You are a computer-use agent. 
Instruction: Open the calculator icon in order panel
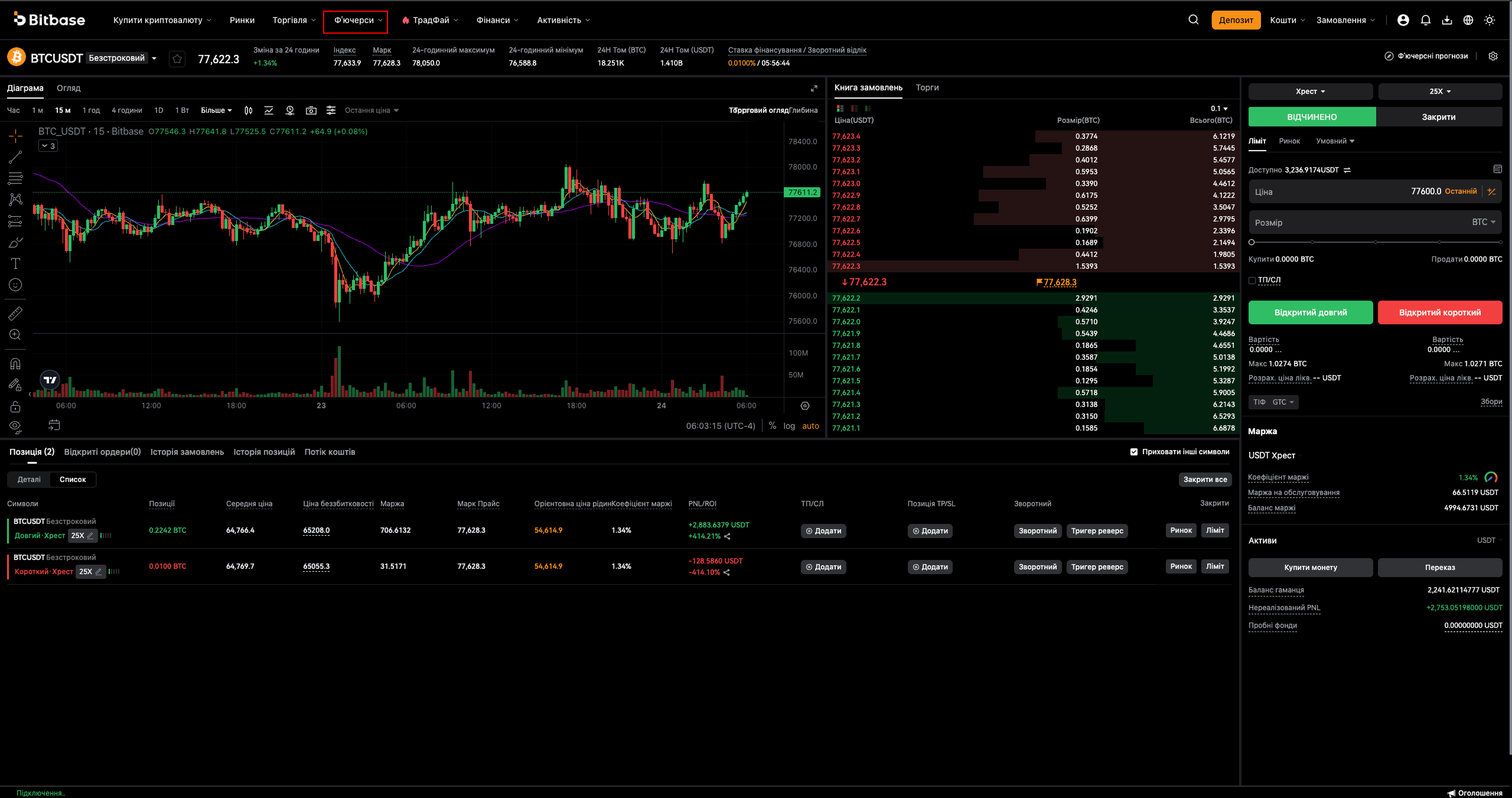point(1497,170)
